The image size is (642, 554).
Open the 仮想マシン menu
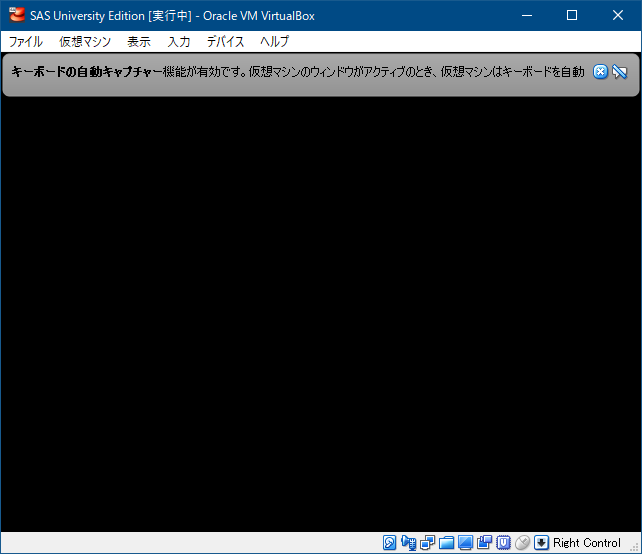coord(85,41)
